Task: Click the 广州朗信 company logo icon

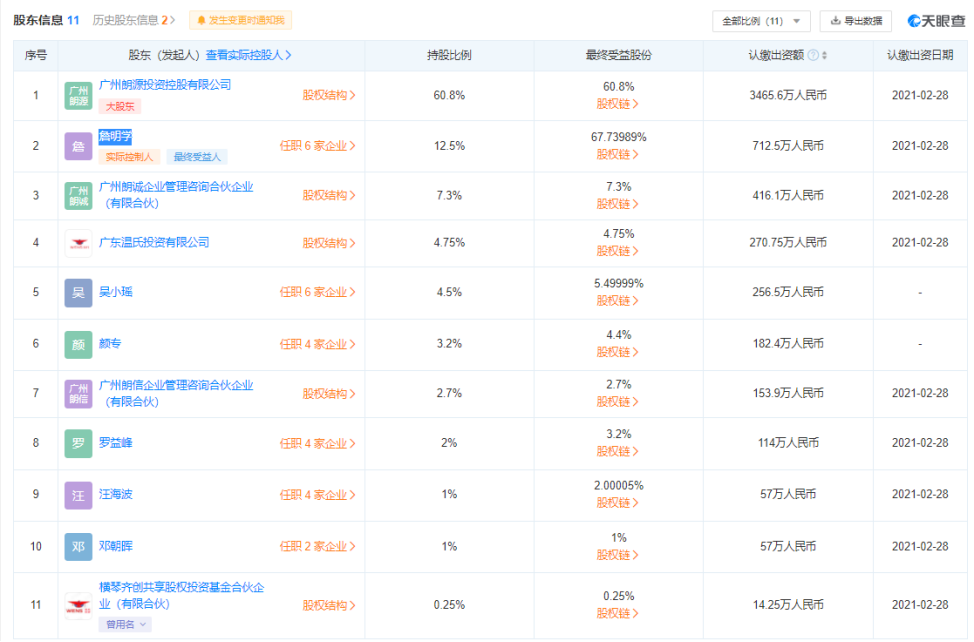Action: pyautogui.click(x=78, y=394)
